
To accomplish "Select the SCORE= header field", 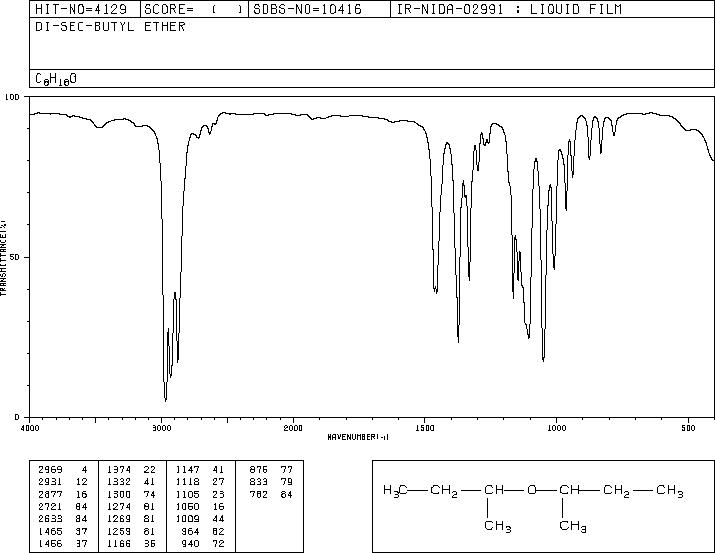I will [x=194, y=10].
